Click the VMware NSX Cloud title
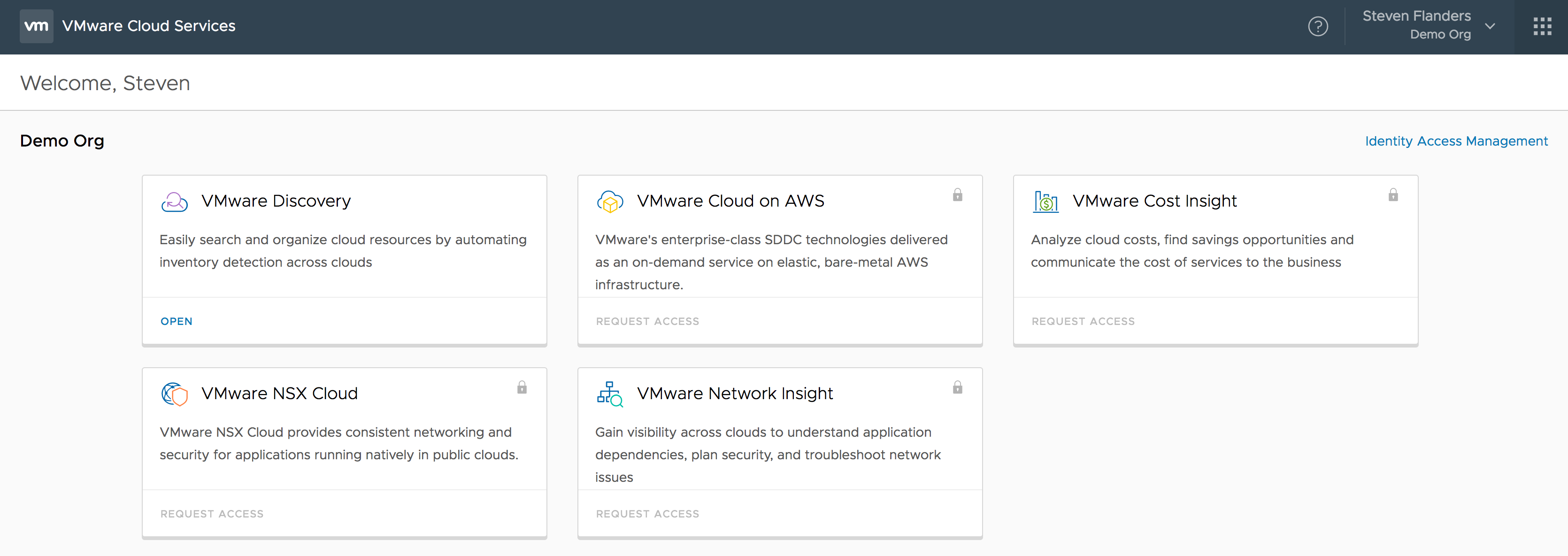The height and width of the screenshot is (556, 1568). (x=279, y=394)
